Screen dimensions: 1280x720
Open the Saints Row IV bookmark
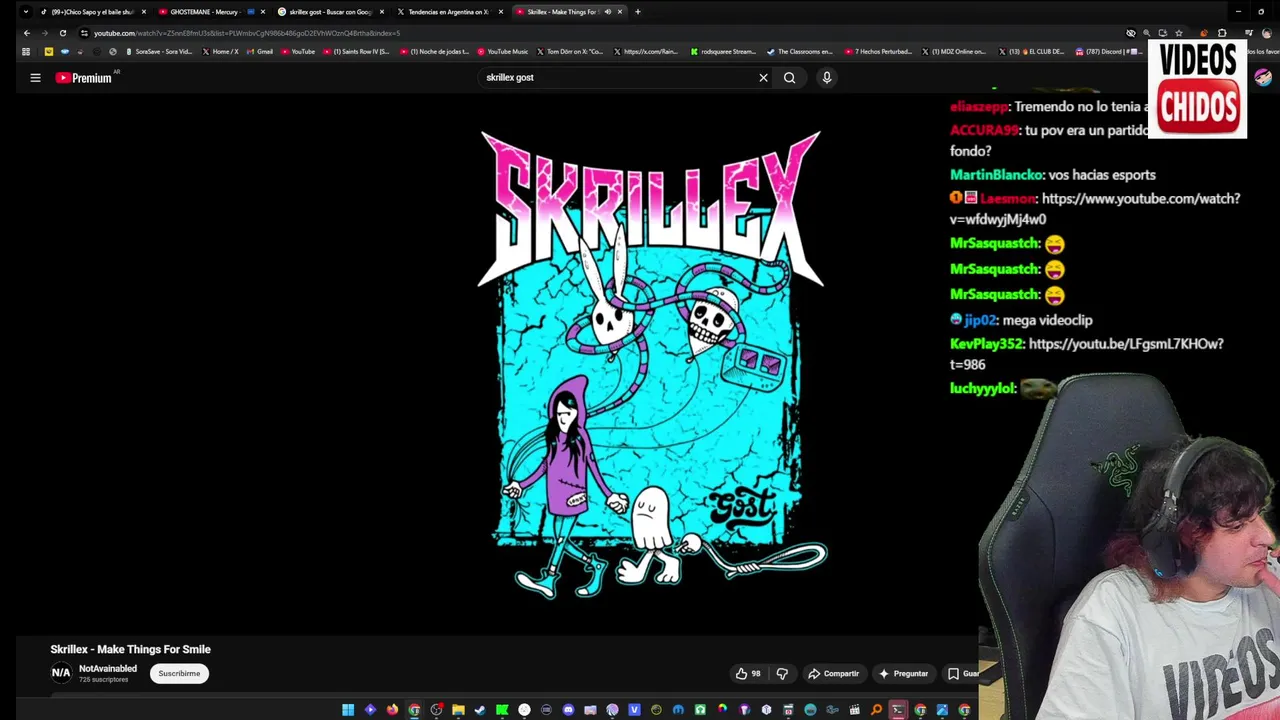coord(357,51)
